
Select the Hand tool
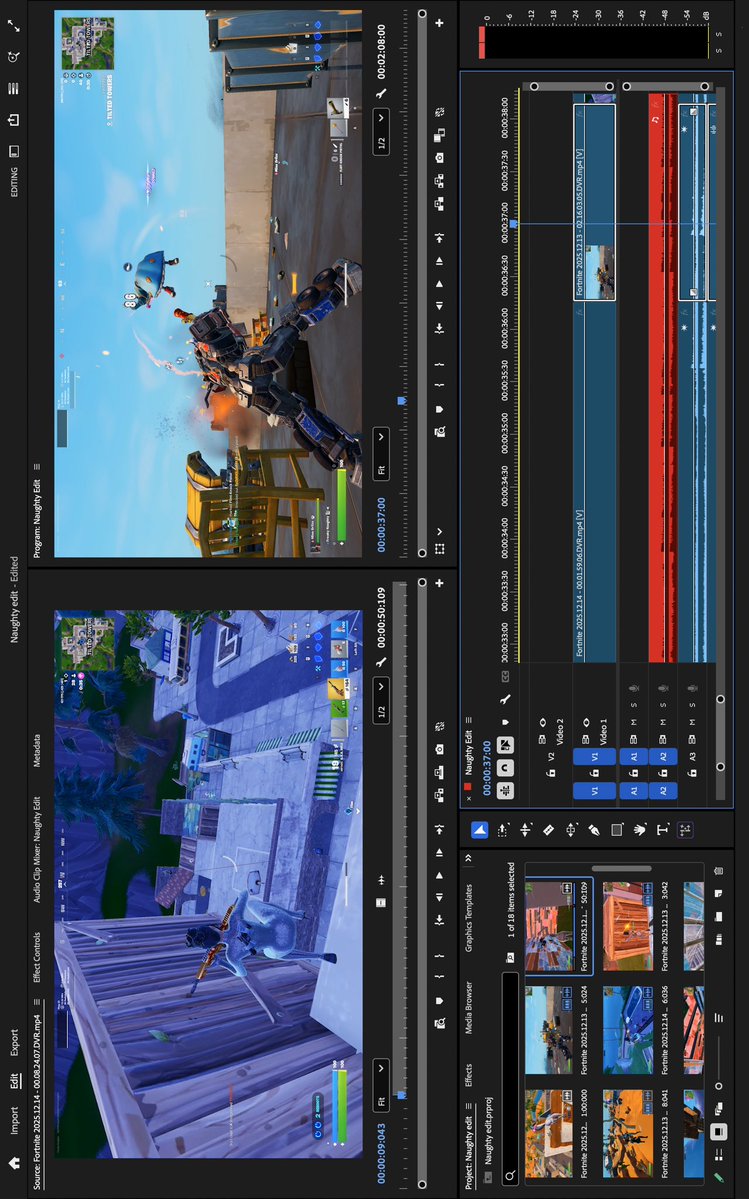point(640,830)
